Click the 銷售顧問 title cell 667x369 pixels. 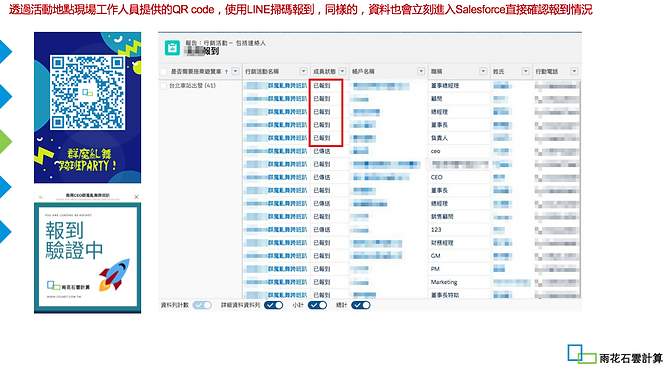tap(442, 217)
